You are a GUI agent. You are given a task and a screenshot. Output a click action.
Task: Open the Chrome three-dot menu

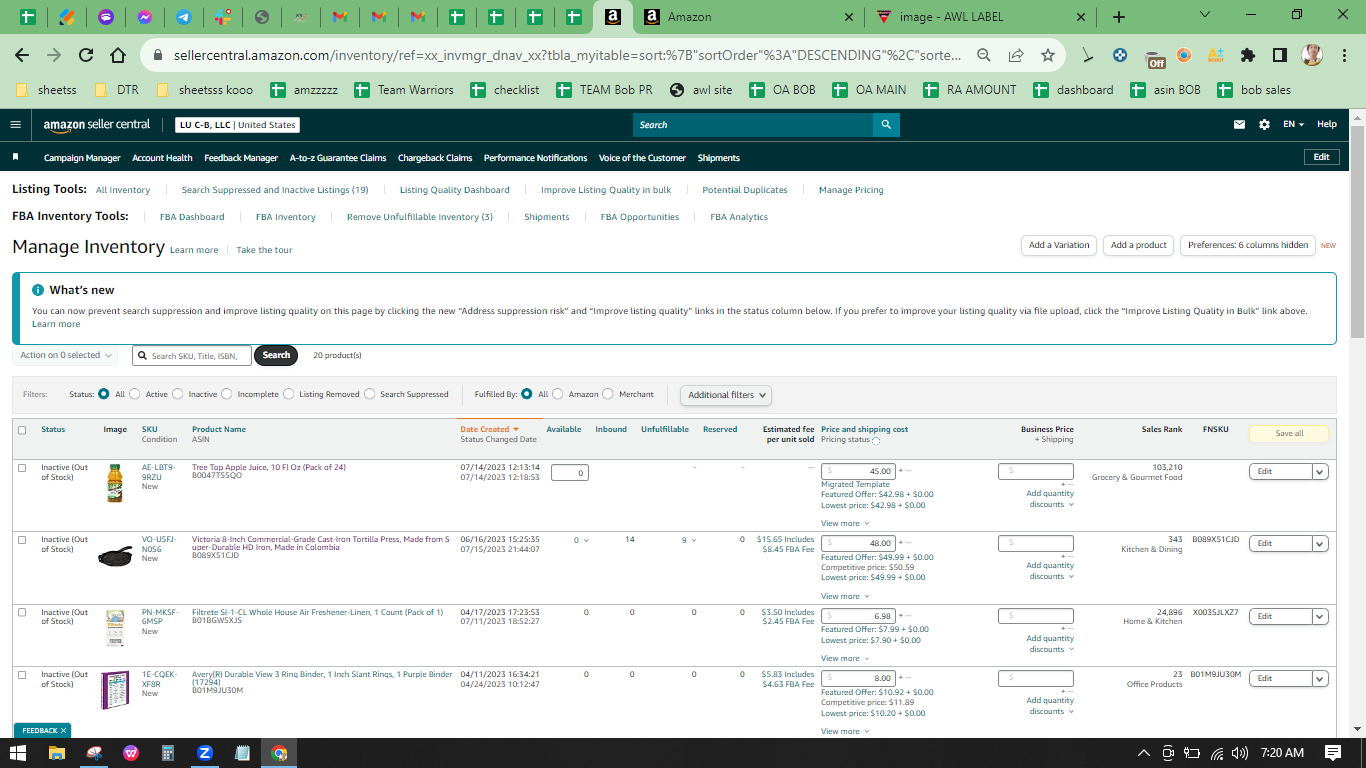(x=1344, y=55)
